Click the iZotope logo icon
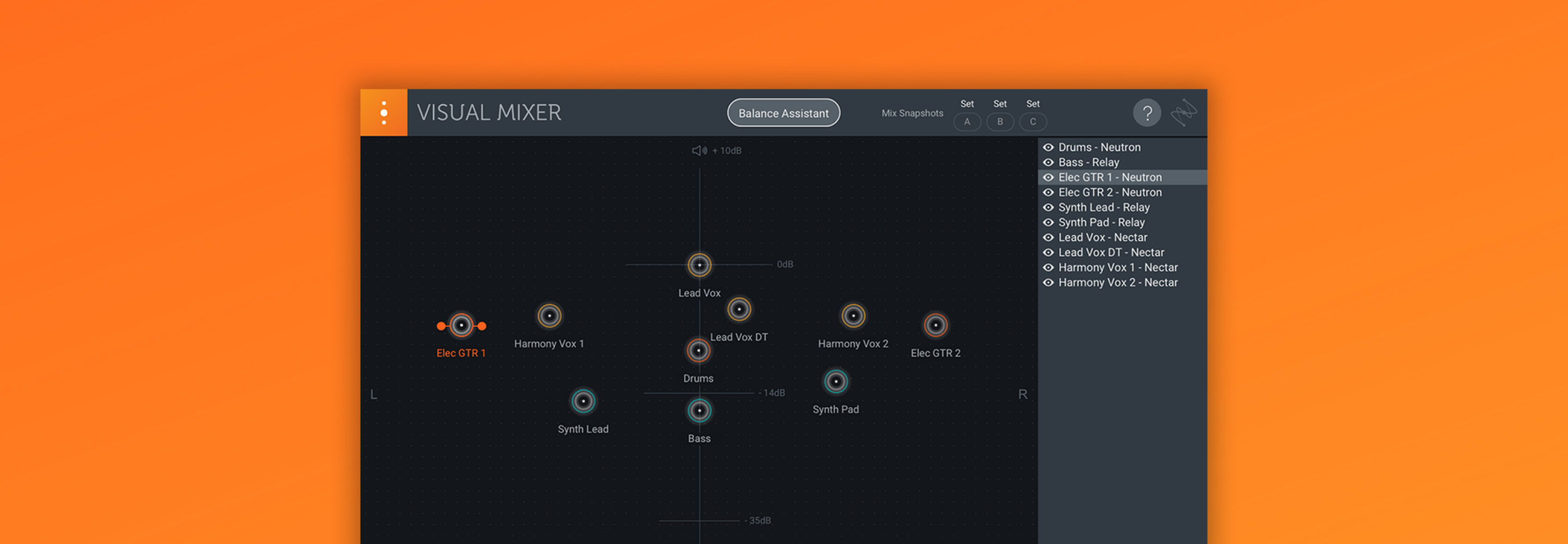The width and height of the screenshot is (1568, 544). 1183,113
